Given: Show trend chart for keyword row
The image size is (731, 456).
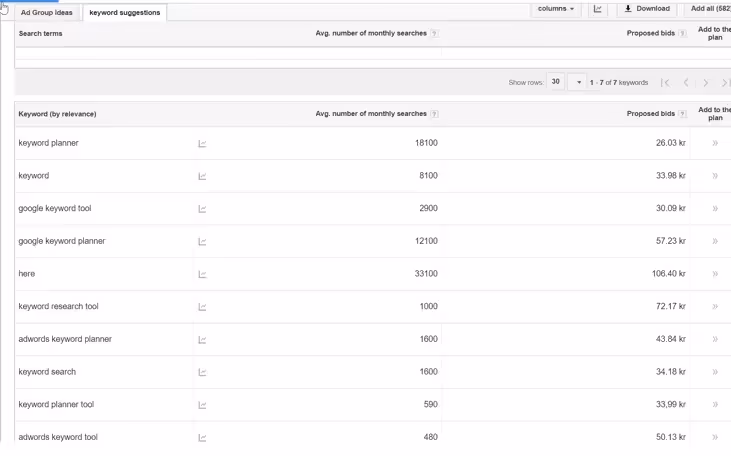Looking at the screenshot, I should point(202,176).
